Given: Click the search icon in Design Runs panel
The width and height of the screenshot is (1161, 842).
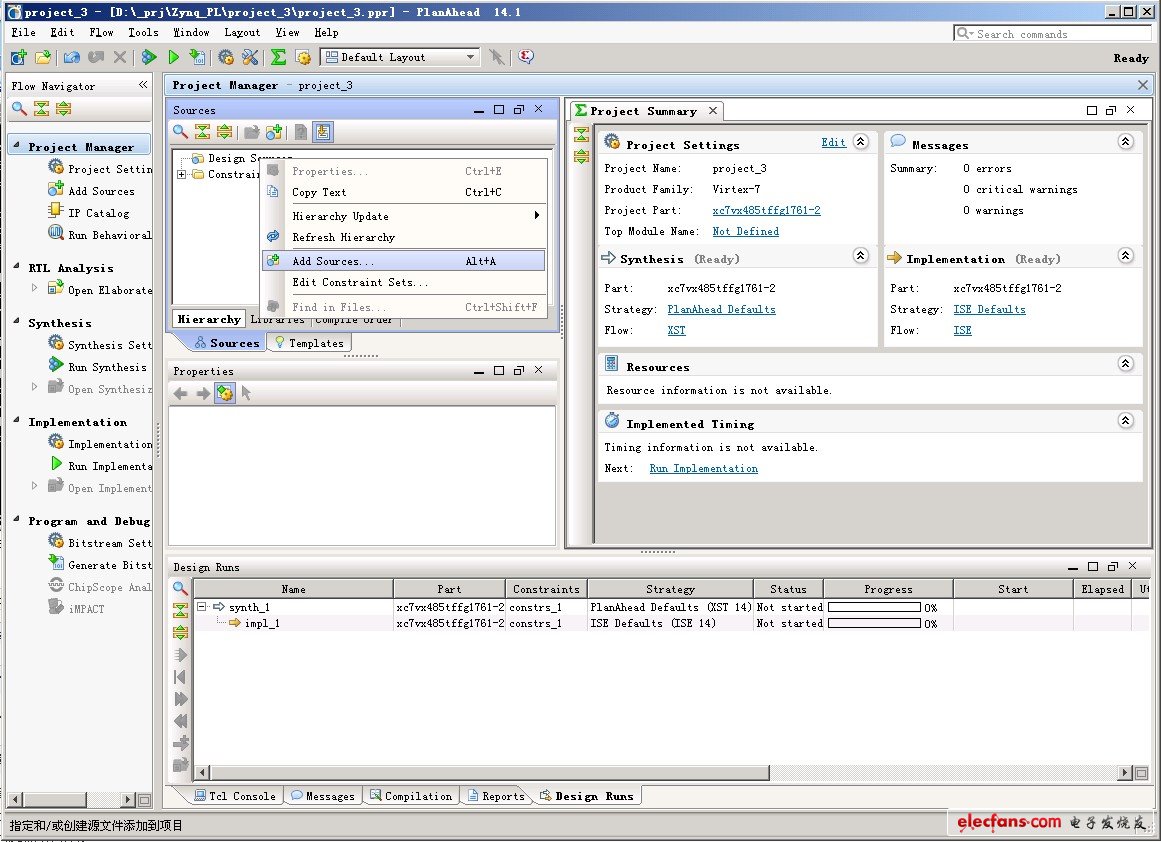Looking at the screenshot, I should click(180, 589).
